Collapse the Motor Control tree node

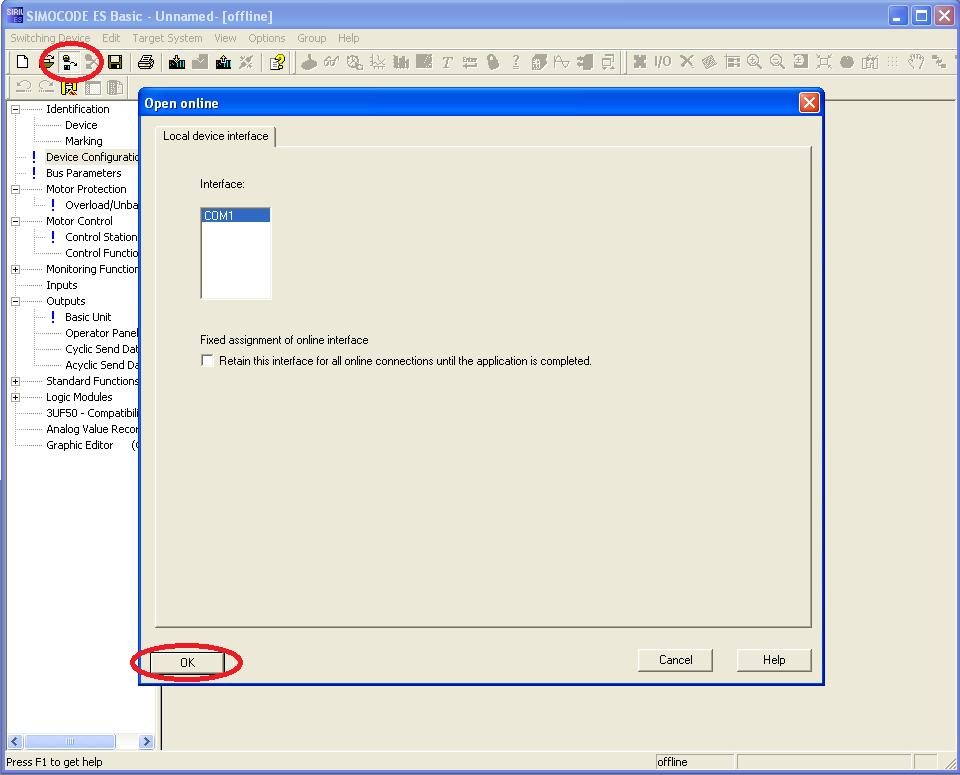coord(15,222)
